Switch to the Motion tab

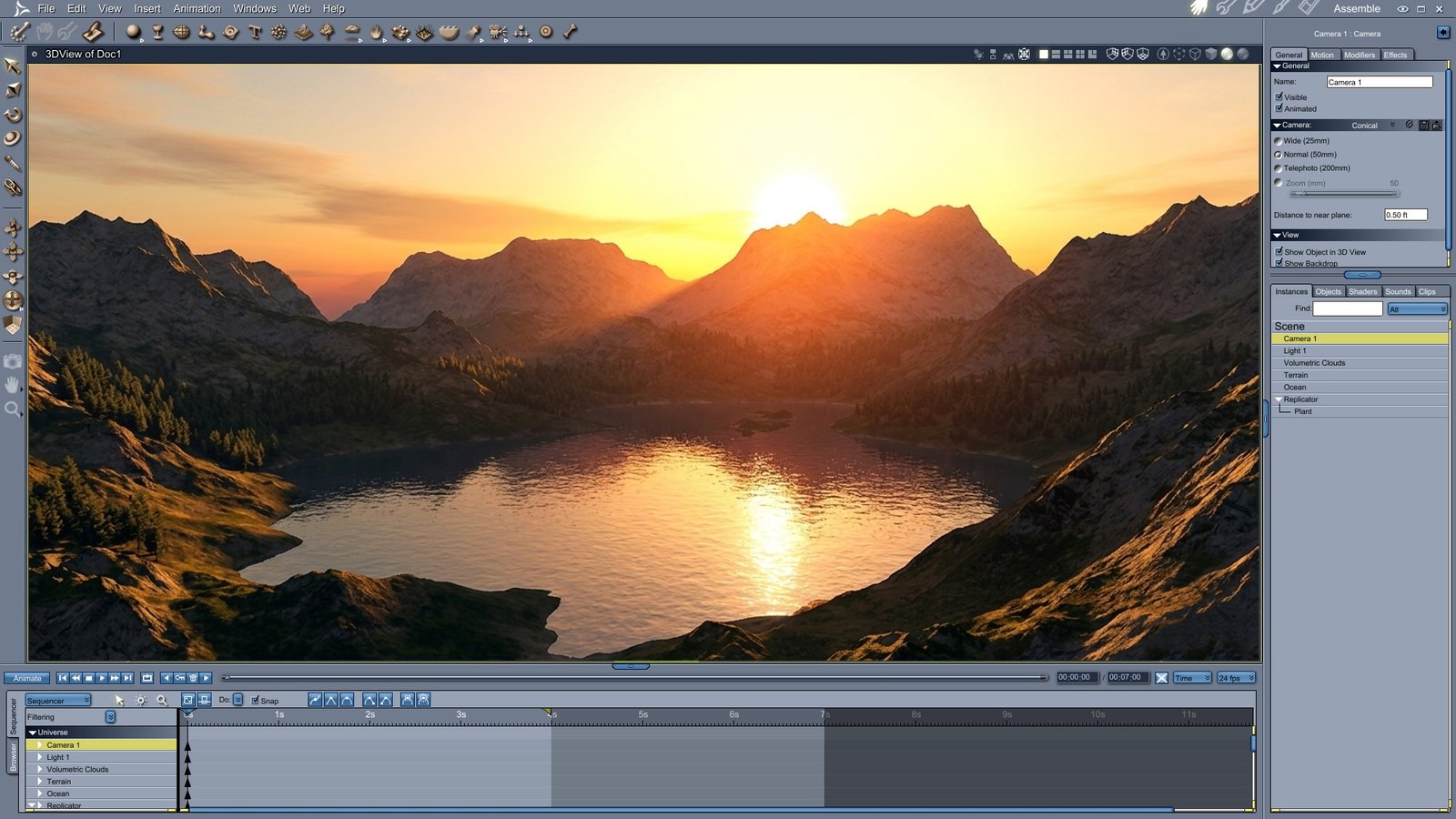[1322, 55]
